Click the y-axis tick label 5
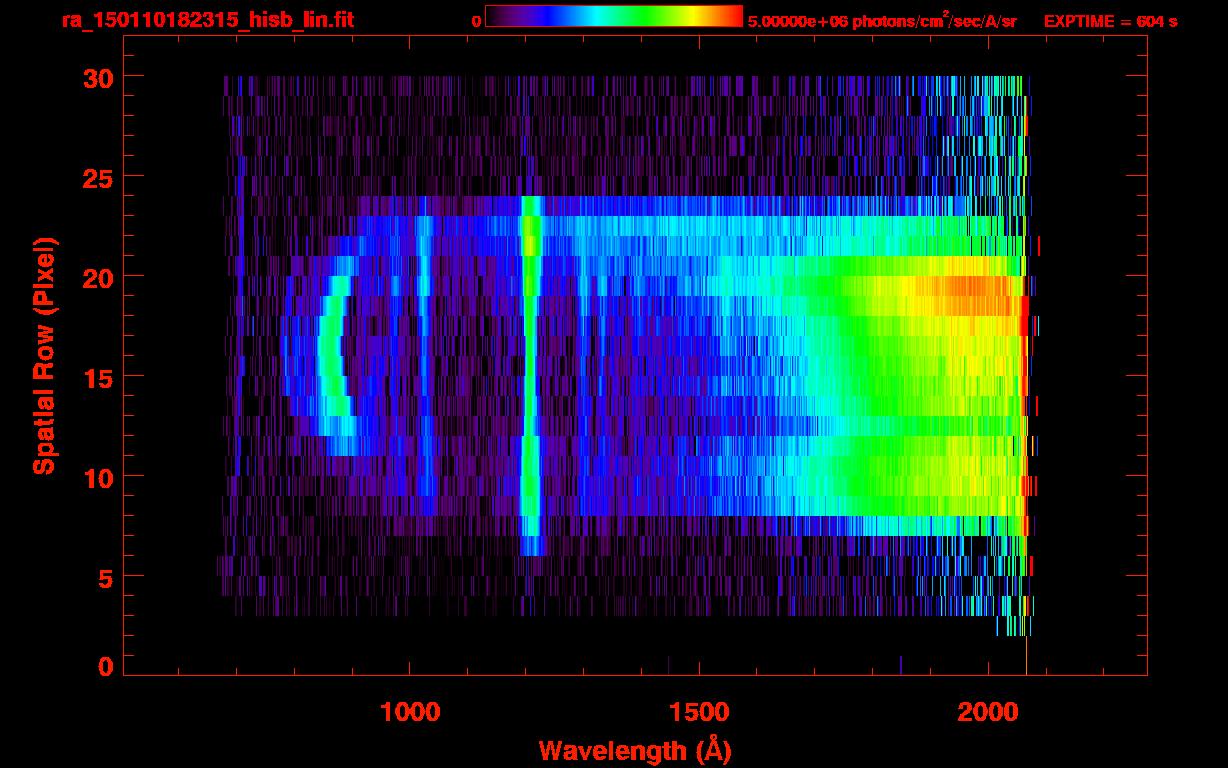Screen dimensions: 1228x768 (104, 577)
